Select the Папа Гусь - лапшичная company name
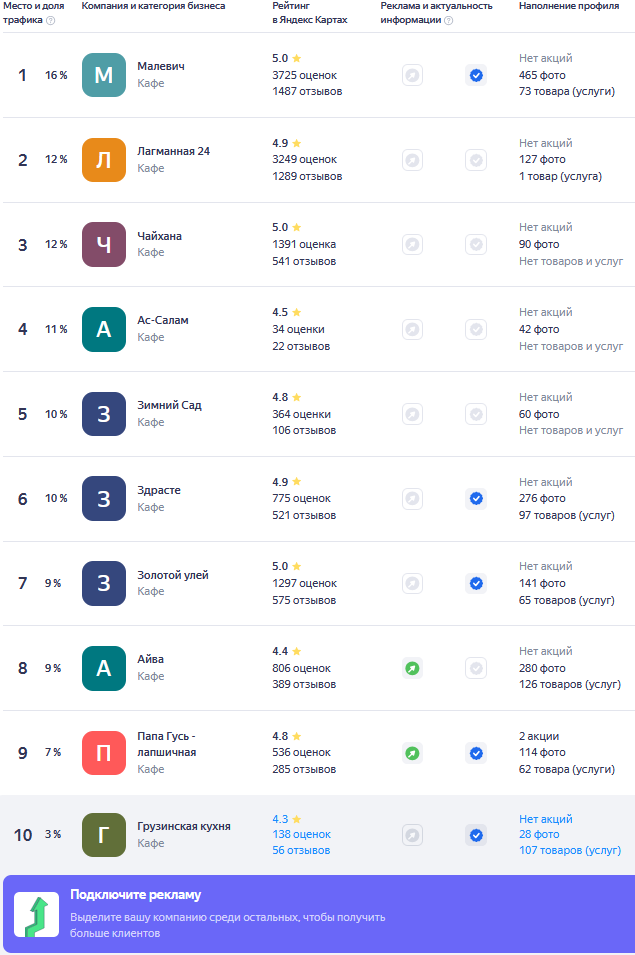635x955 pixels. (x=167, y=744)
